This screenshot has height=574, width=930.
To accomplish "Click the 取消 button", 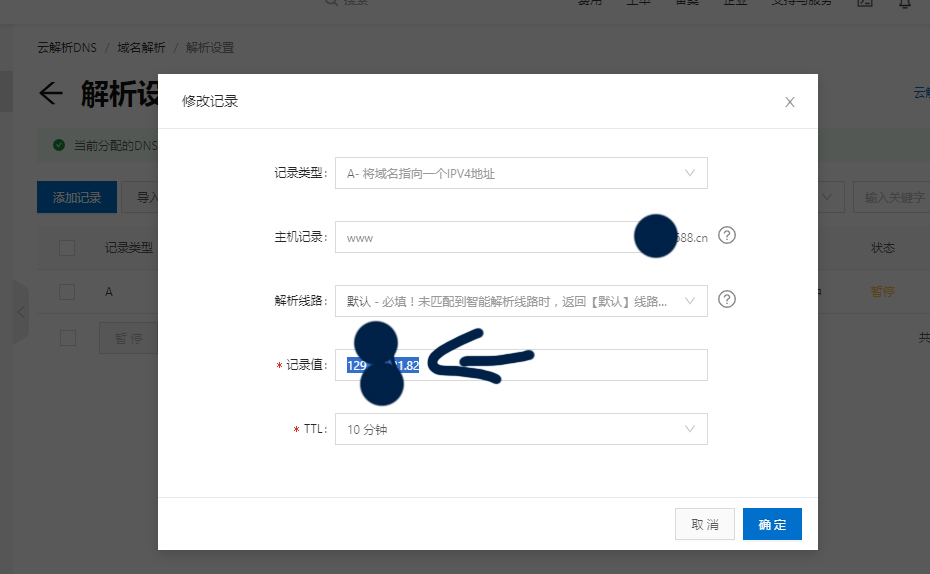I will [705, 524].
